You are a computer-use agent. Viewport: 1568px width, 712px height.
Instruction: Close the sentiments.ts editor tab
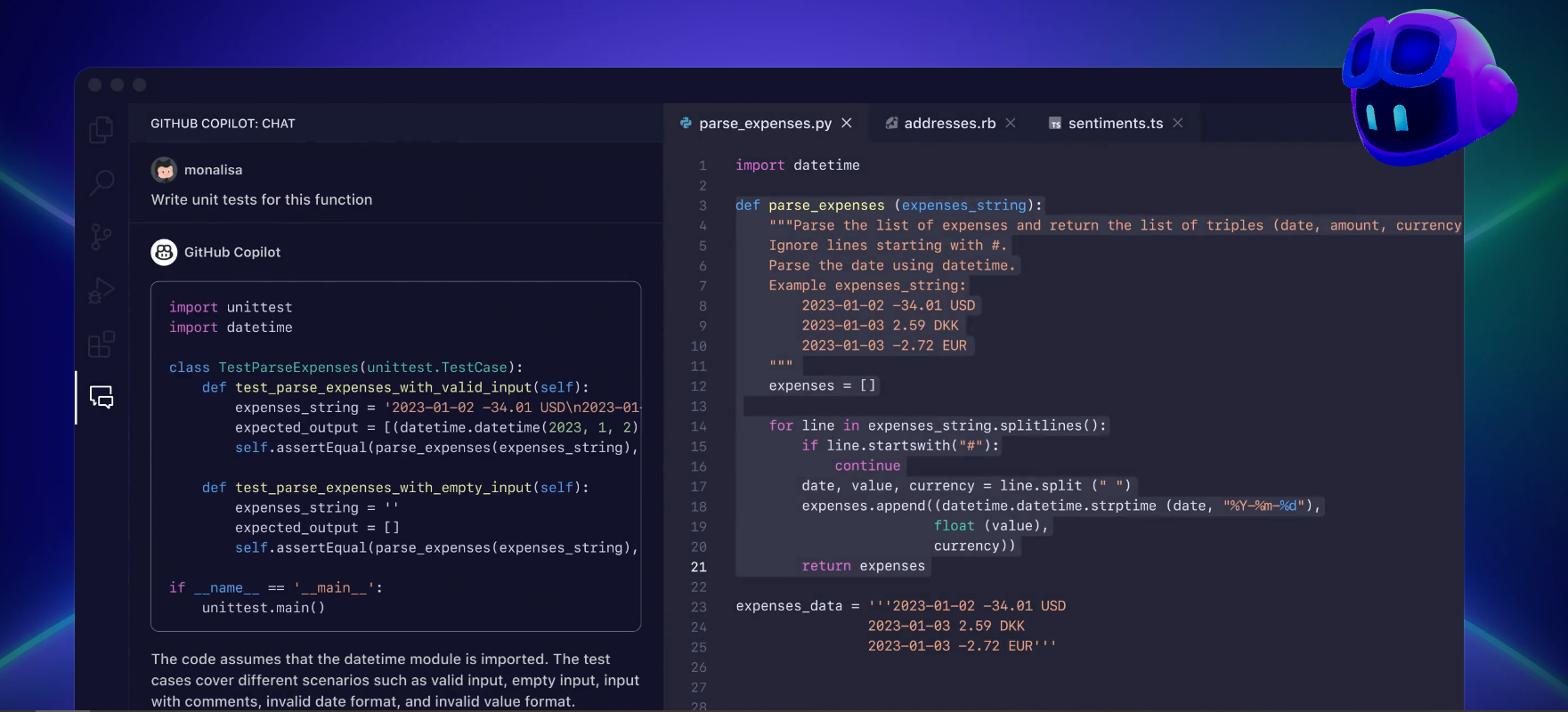coord(1178,123)
